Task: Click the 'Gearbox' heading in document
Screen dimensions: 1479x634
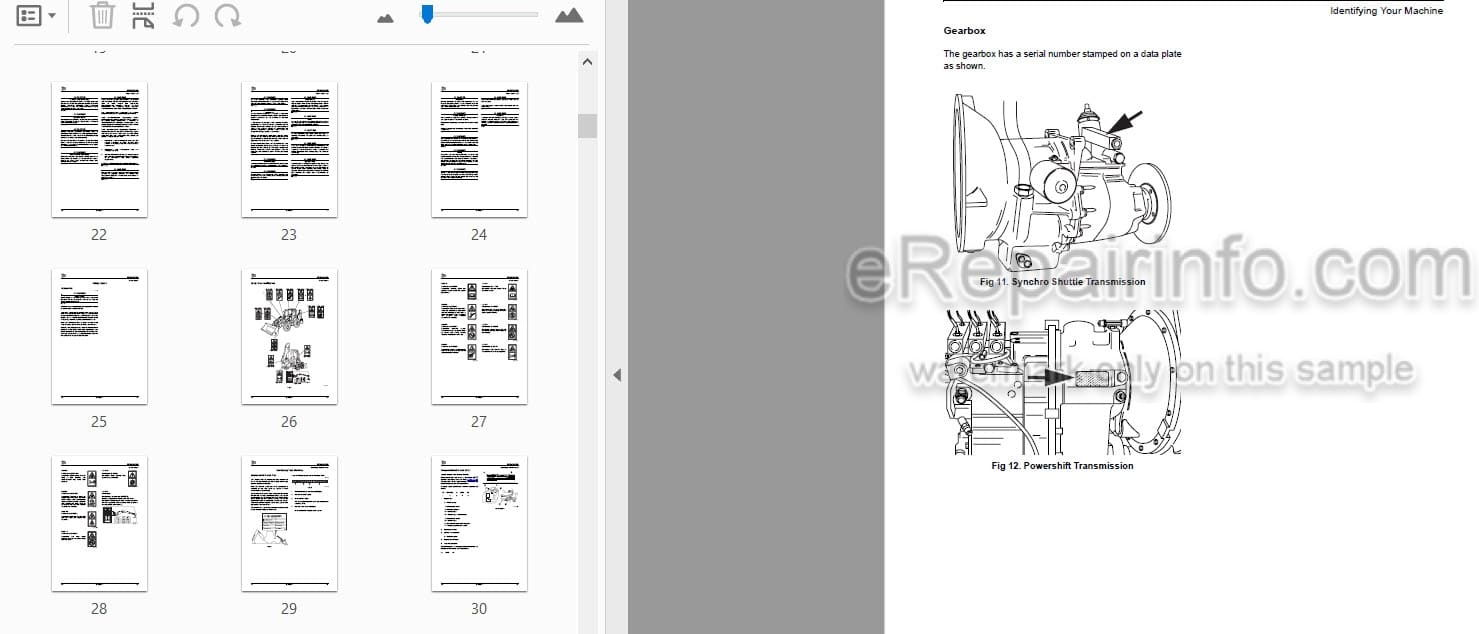Action: pos(965,31)
